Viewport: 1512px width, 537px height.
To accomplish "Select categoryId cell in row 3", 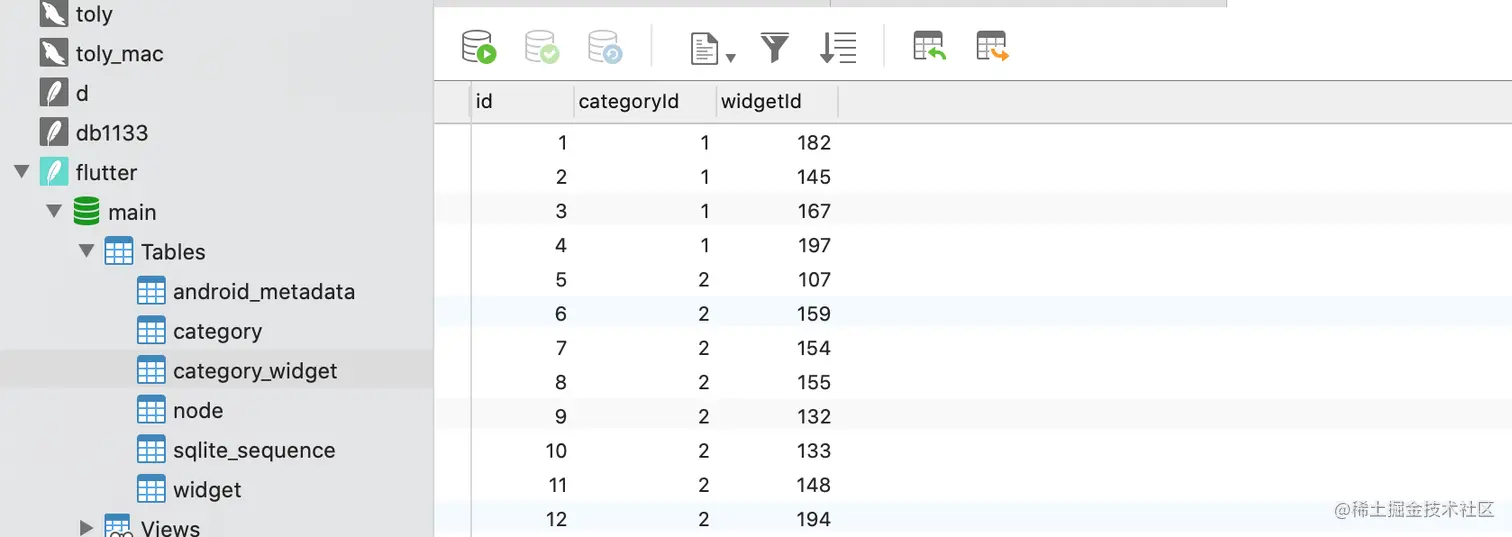I will click(x=705, y=211).
